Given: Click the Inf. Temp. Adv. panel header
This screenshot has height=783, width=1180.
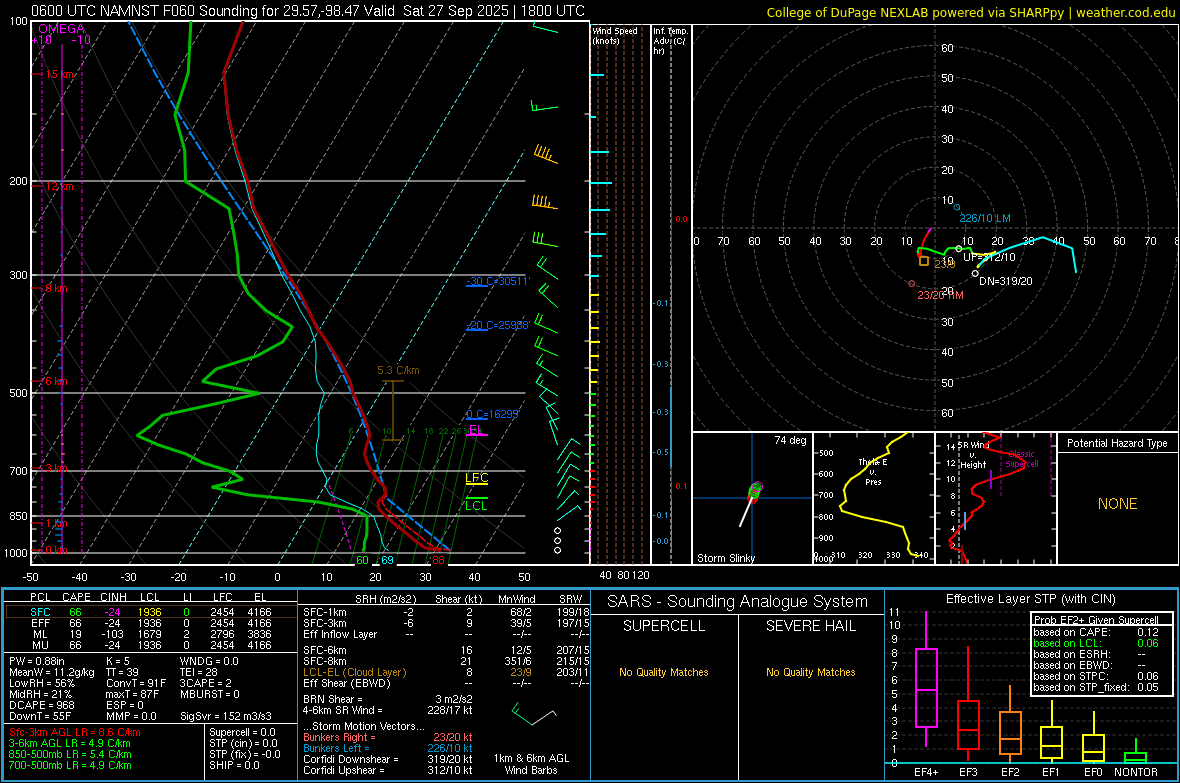Looking at the screenshot, I should (669, 41).
